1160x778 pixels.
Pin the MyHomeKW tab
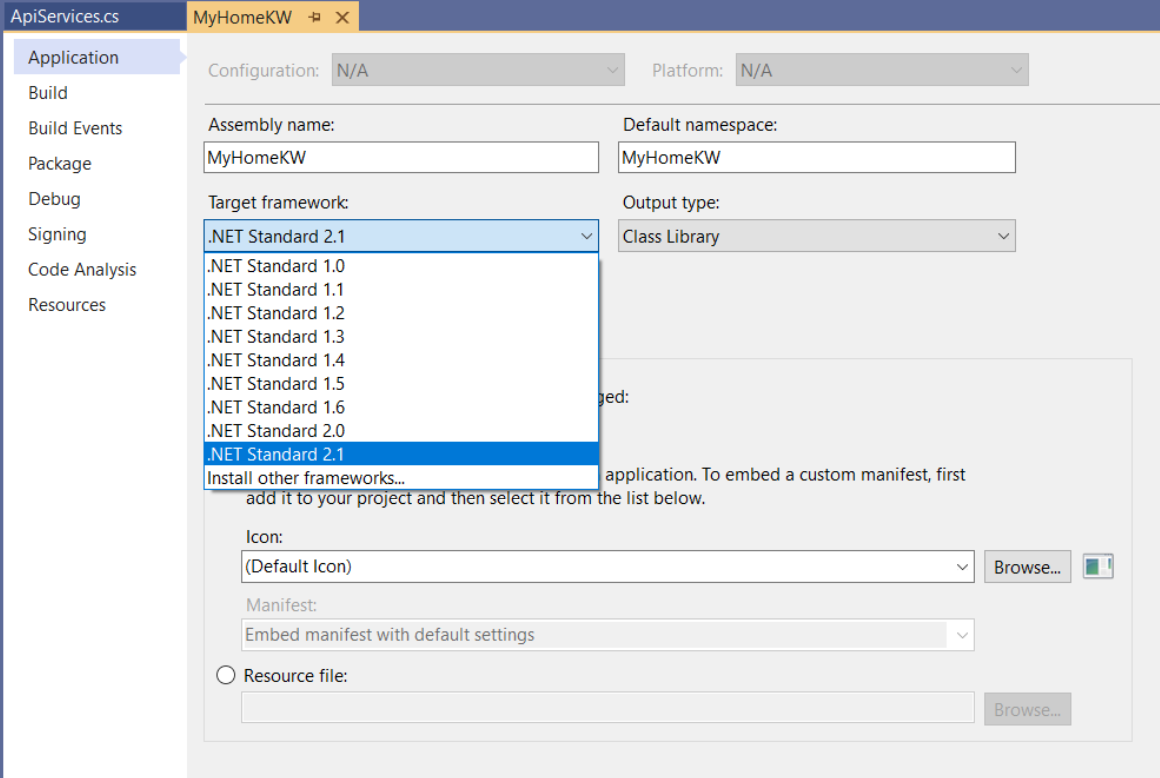pyautogui.click(x=315, y=17)
